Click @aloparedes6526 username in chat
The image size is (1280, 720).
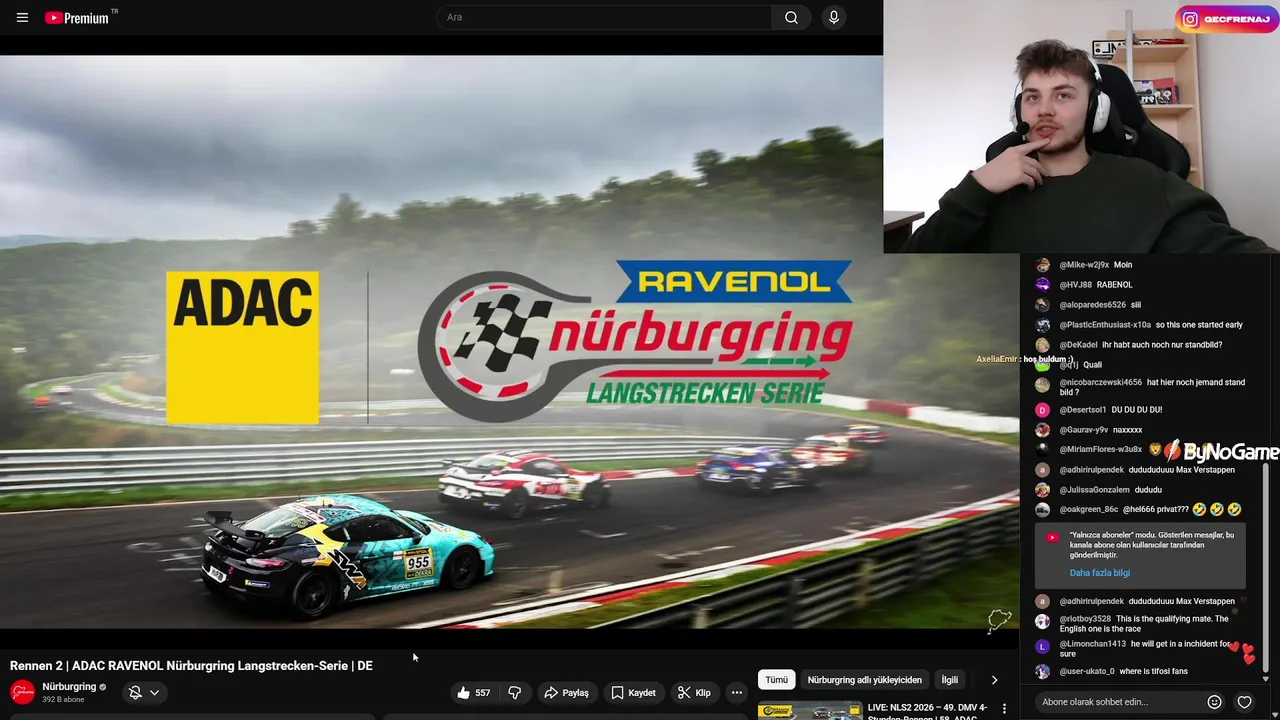pyautogui.click(x=1093, y=305)
